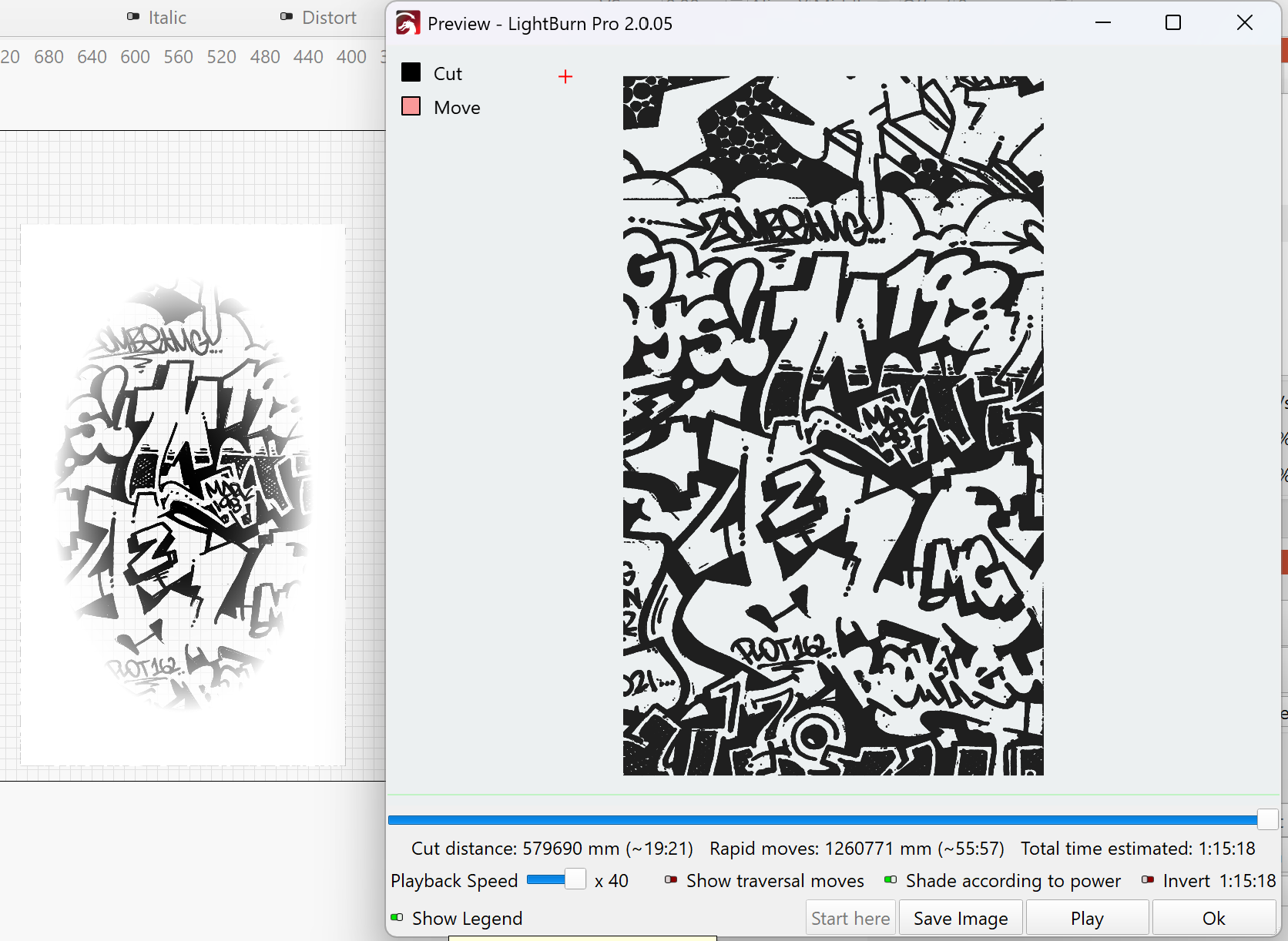Image resolution: width=1288 pixels, height=941 pixels.
Task: Click the black Cut legend swatch
Action: pos(411,72)
